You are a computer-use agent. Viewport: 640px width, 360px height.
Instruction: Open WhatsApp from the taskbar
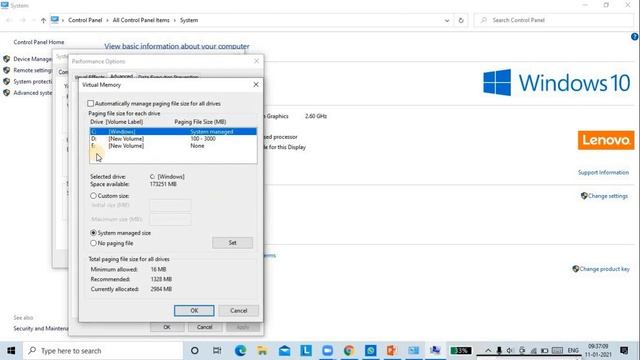(371, 351)
